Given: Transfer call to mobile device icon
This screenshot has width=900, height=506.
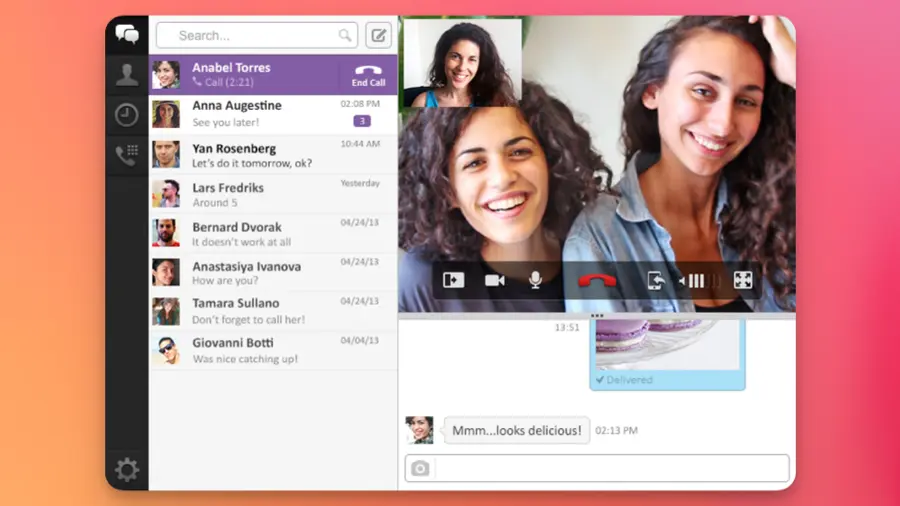Looking at the screenshot, I should 655,280.
